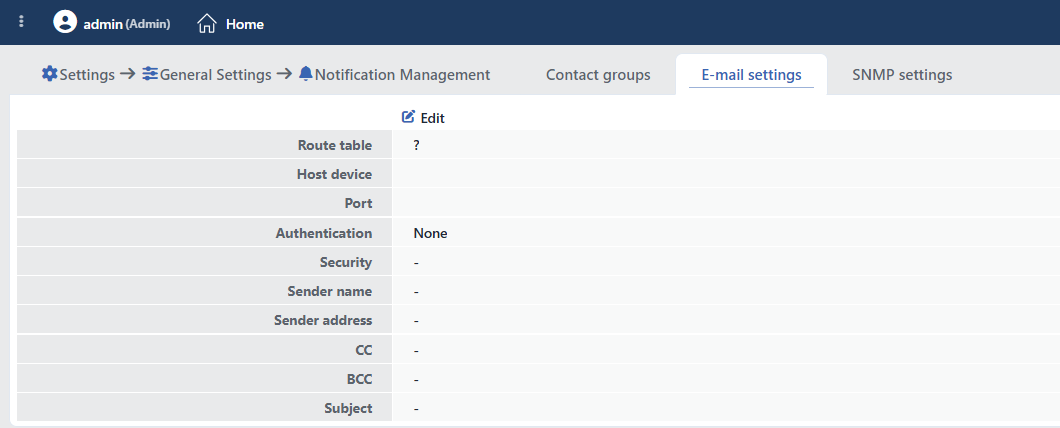This screenshot has width=1060, height=428.
Task: Click the Home house icon
Action: point(207,24)
